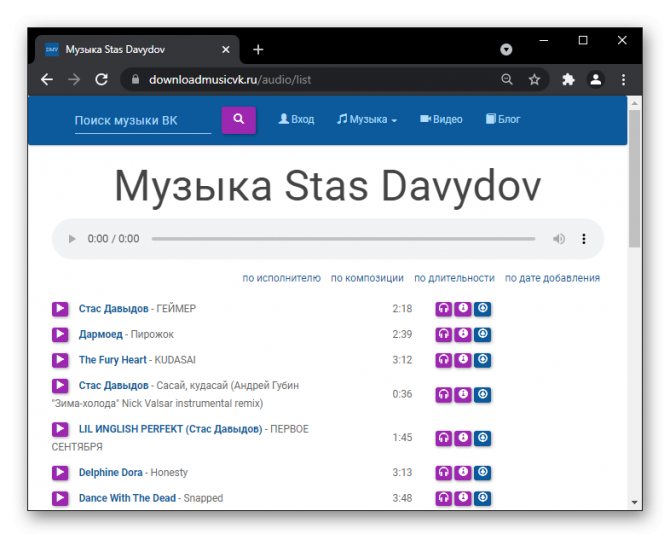
Task: Open the Delphine Dora artist link
Action: [111, 472]
